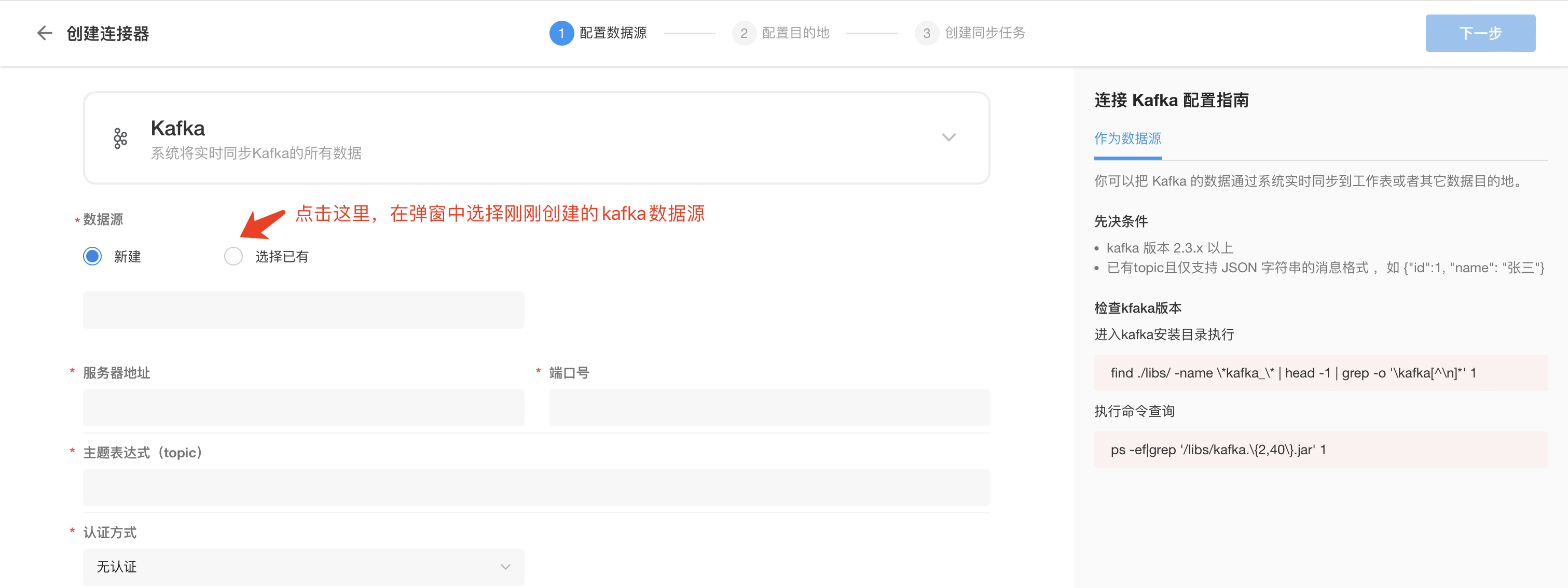Click the find ./libs command code block
The height and width of the screenshot is (588, 1568).
click(x=1321, y=373)
